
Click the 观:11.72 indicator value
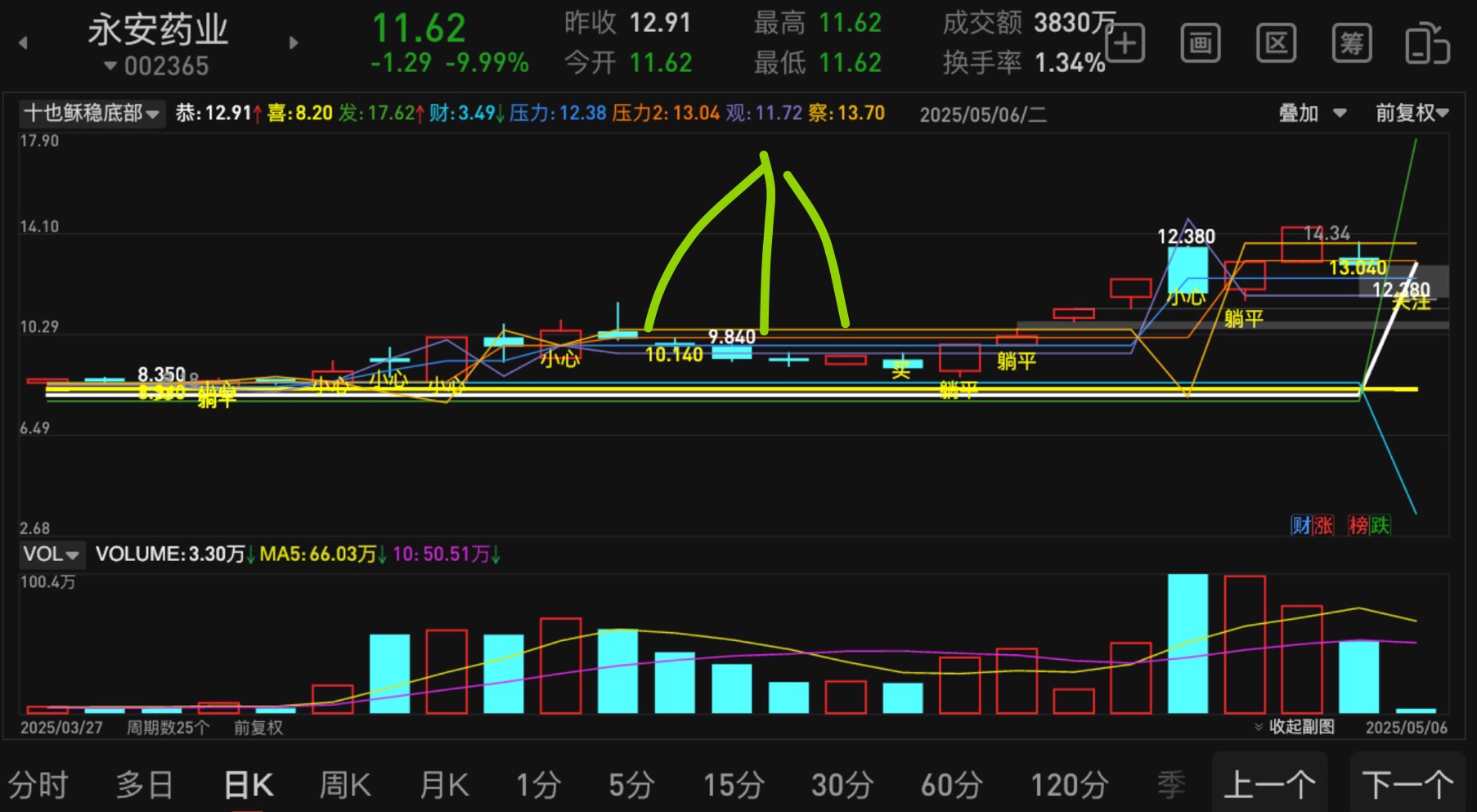click(764, 113)
